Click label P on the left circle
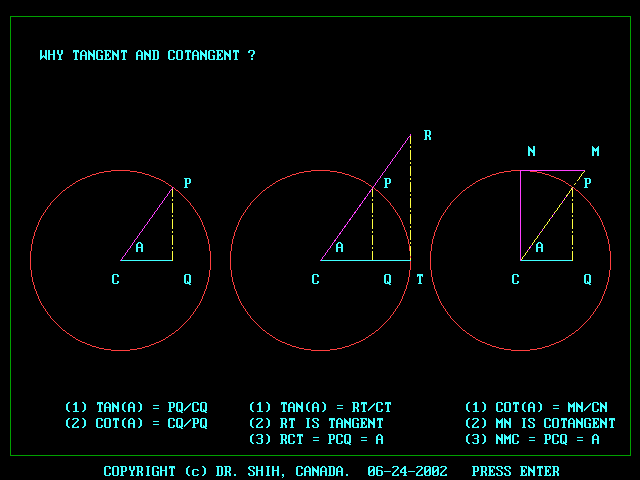Screen dimensions: 640x480 point(187,183)
